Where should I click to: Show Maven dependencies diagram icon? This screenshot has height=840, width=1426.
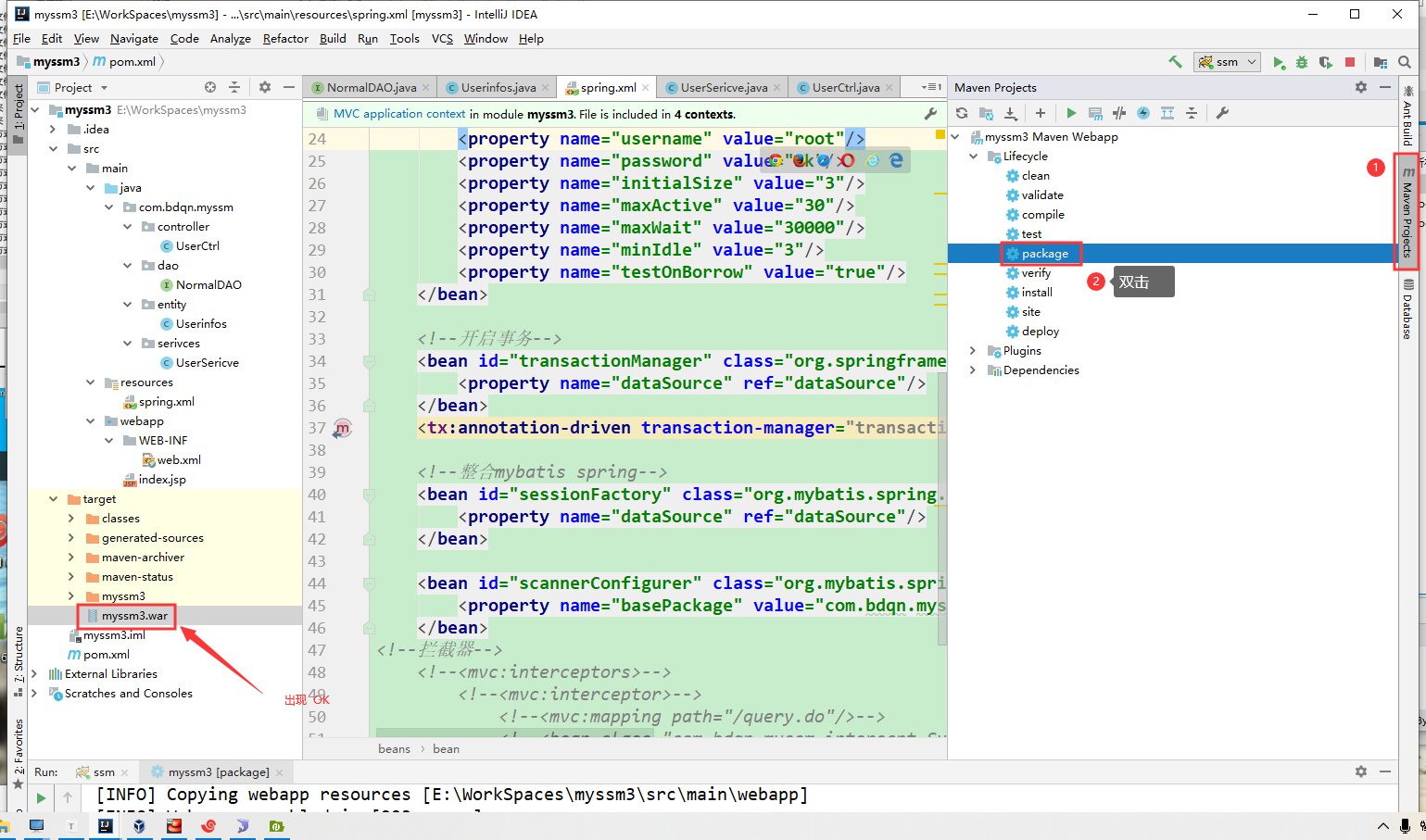click(1167, 113)
